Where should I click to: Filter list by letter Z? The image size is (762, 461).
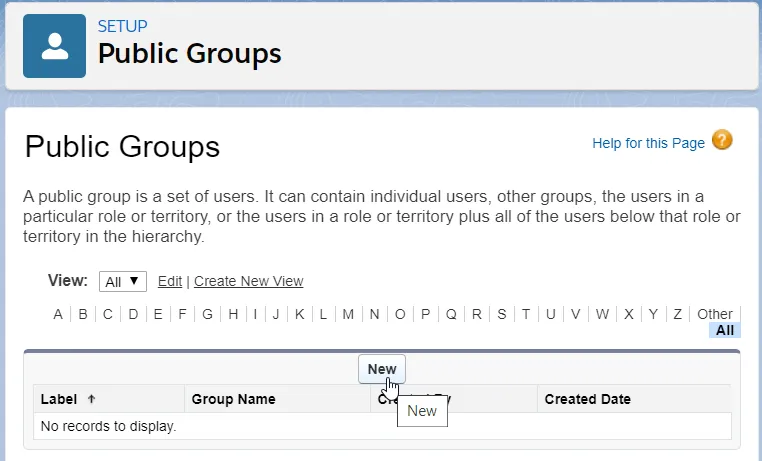click(677, 314)
